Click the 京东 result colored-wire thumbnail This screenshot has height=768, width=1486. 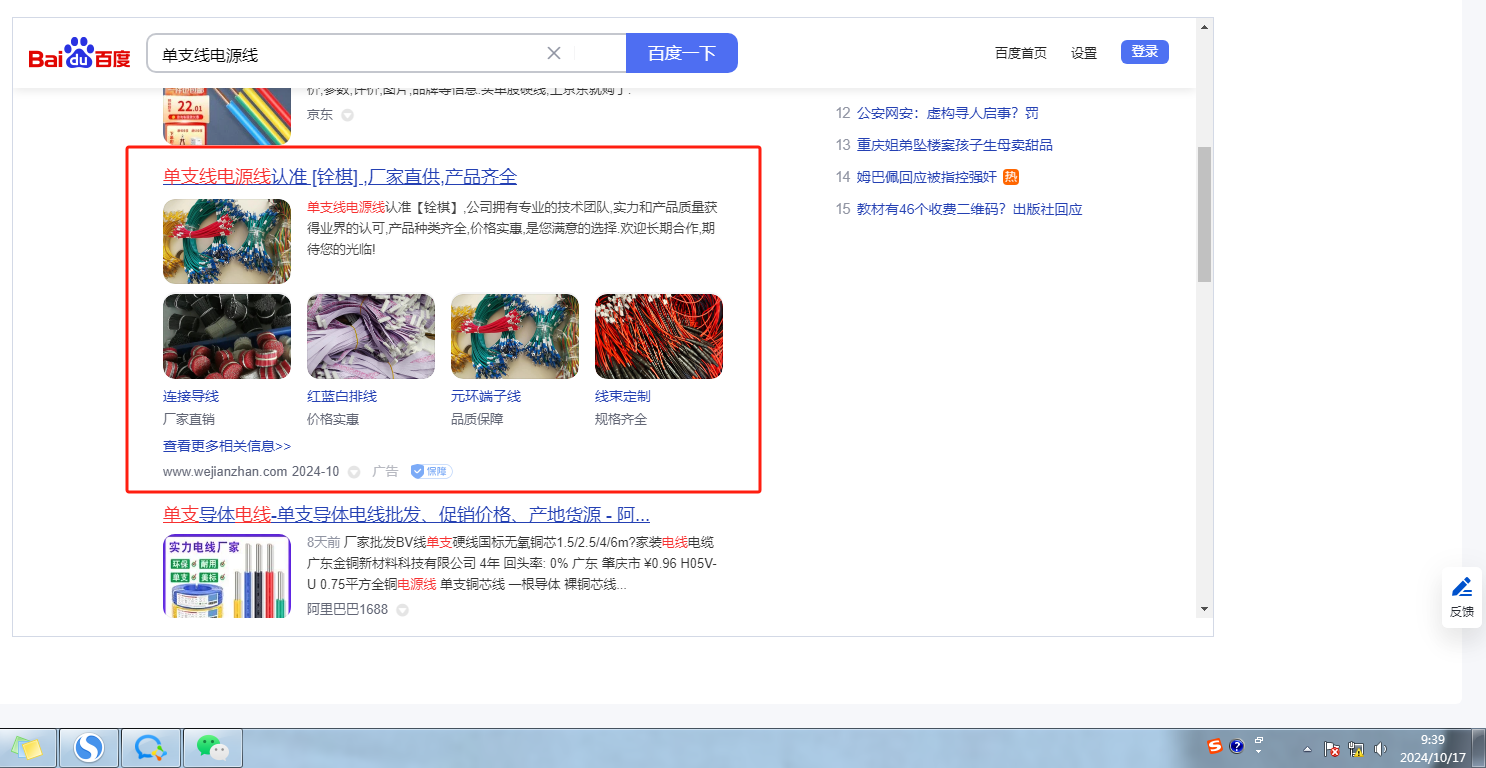(x=227, y=116)
